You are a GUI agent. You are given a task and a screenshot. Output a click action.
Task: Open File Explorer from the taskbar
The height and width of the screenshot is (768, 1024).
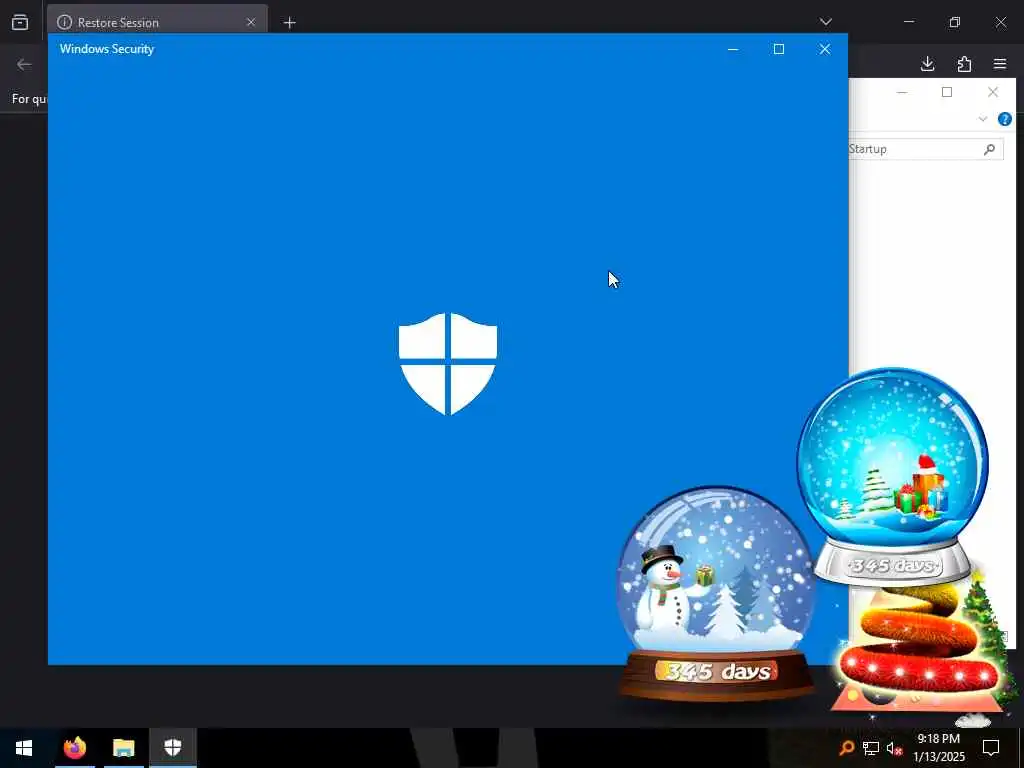[123, 748]
